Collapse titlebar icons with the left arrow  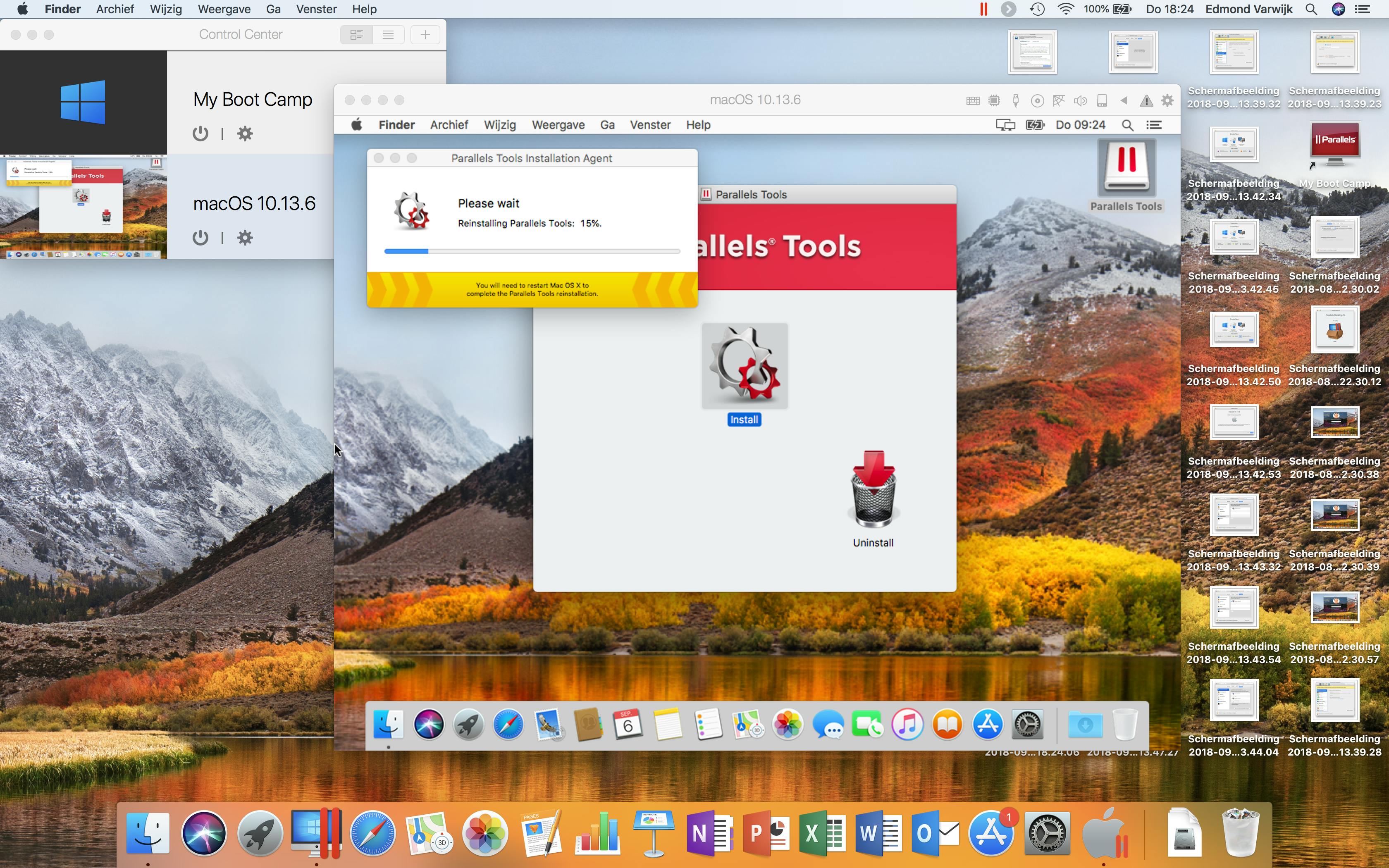click(1124, 100)
